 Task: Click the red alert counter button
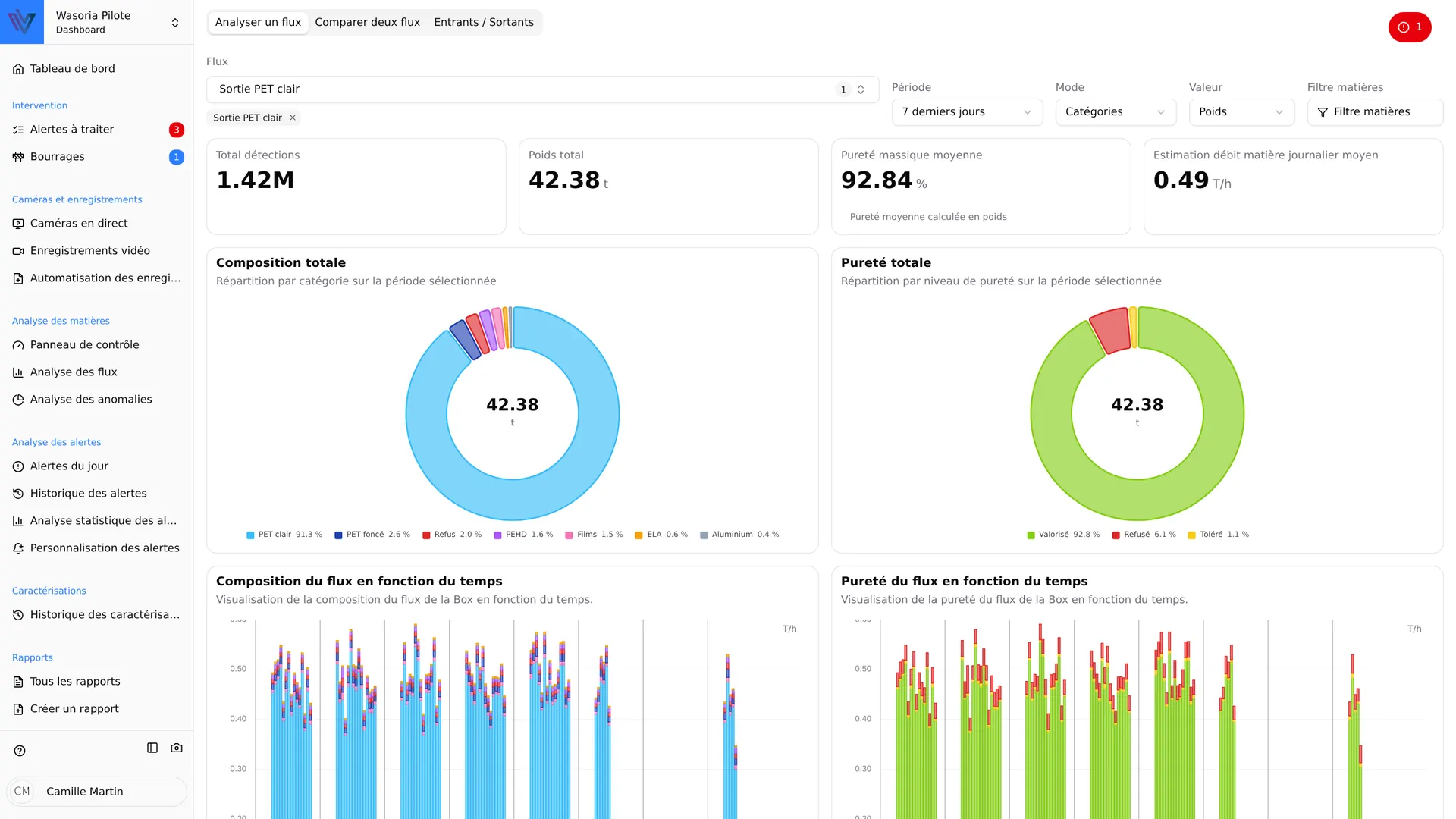1410,27
